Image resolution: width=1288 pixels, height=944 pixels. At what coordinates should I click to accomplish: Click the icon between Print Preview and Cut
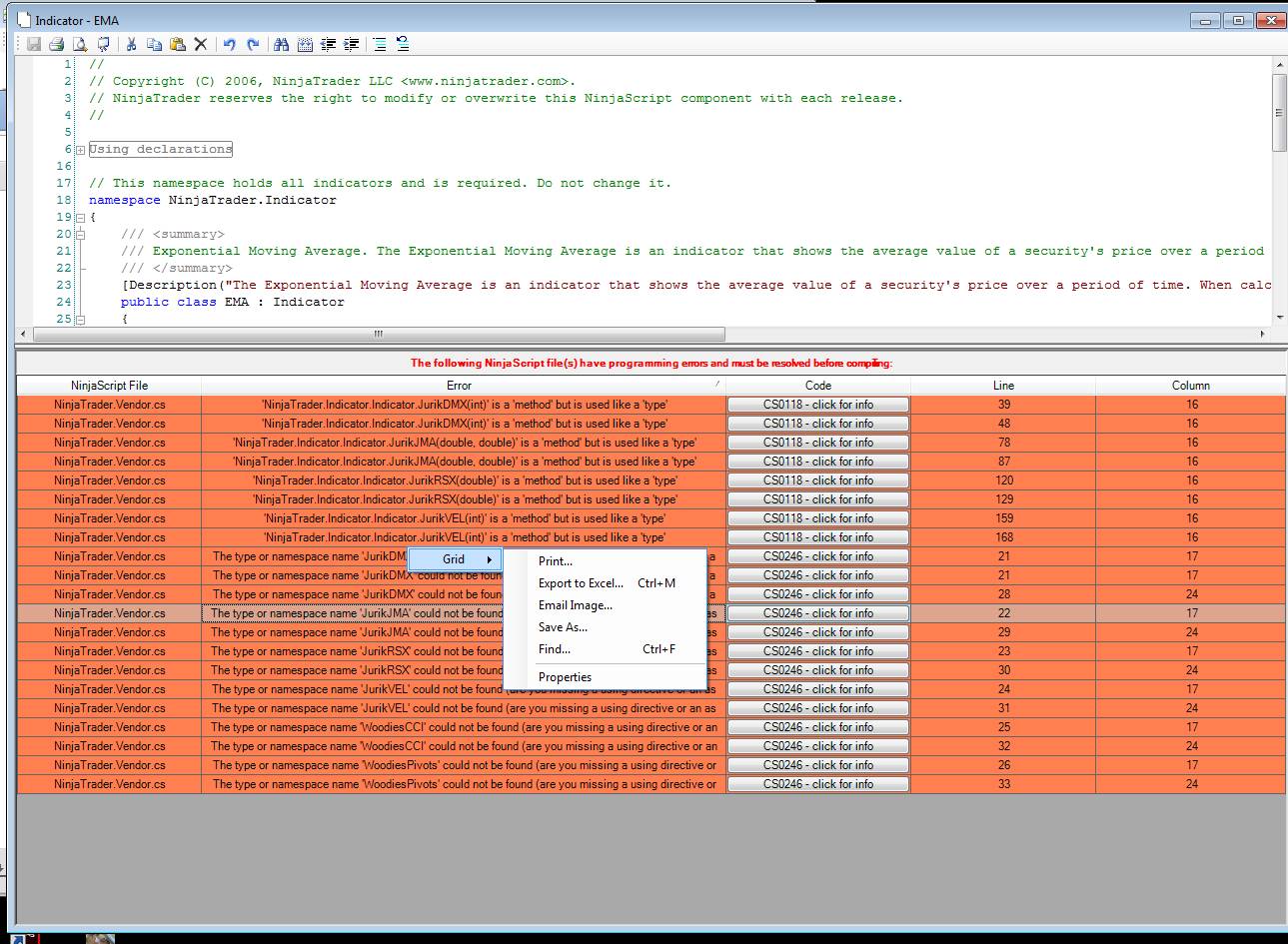(x=103, y=44)
